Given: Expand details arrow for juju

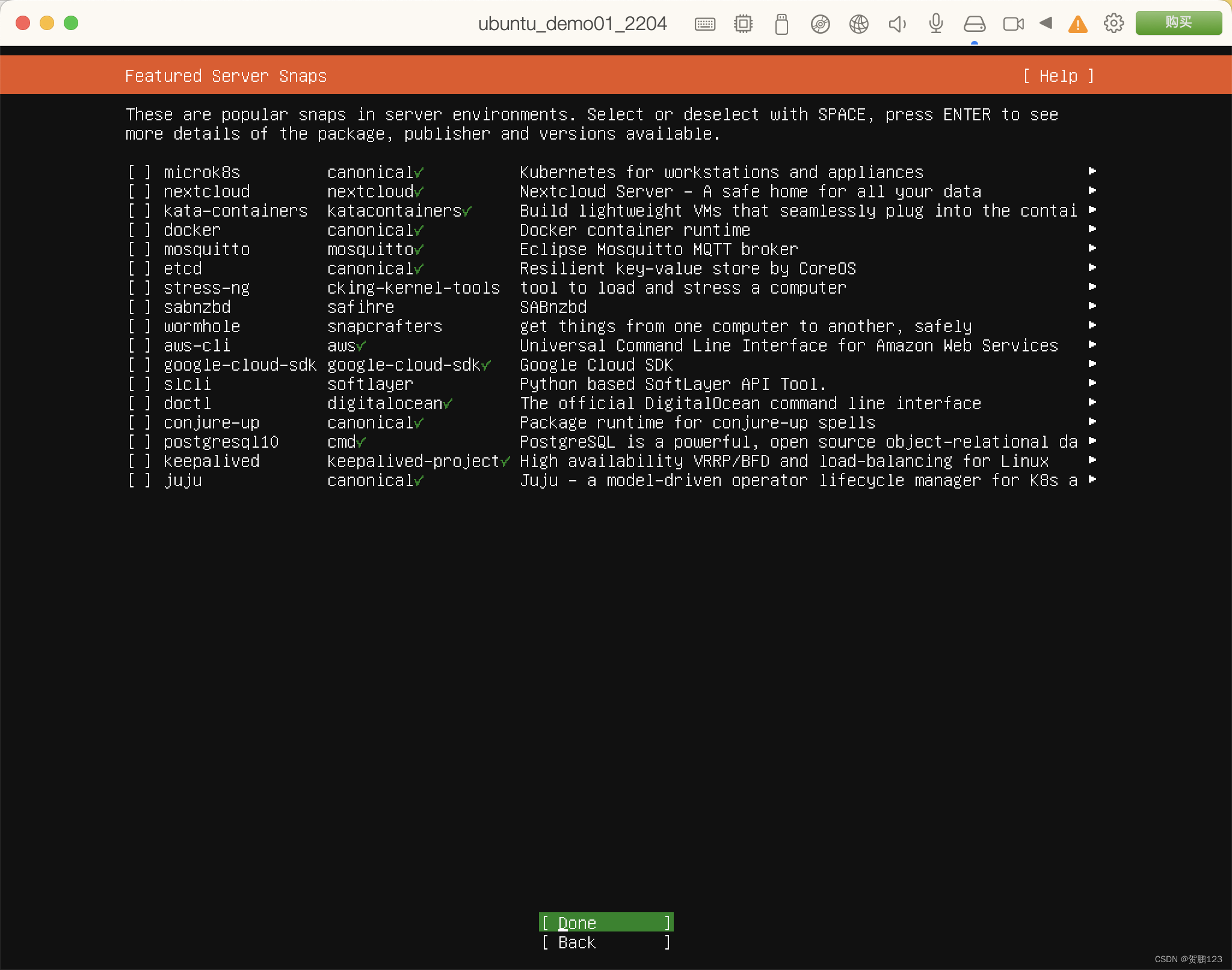Looking at the screenshot, I should pyautogui.click(x=1092, y=480).
